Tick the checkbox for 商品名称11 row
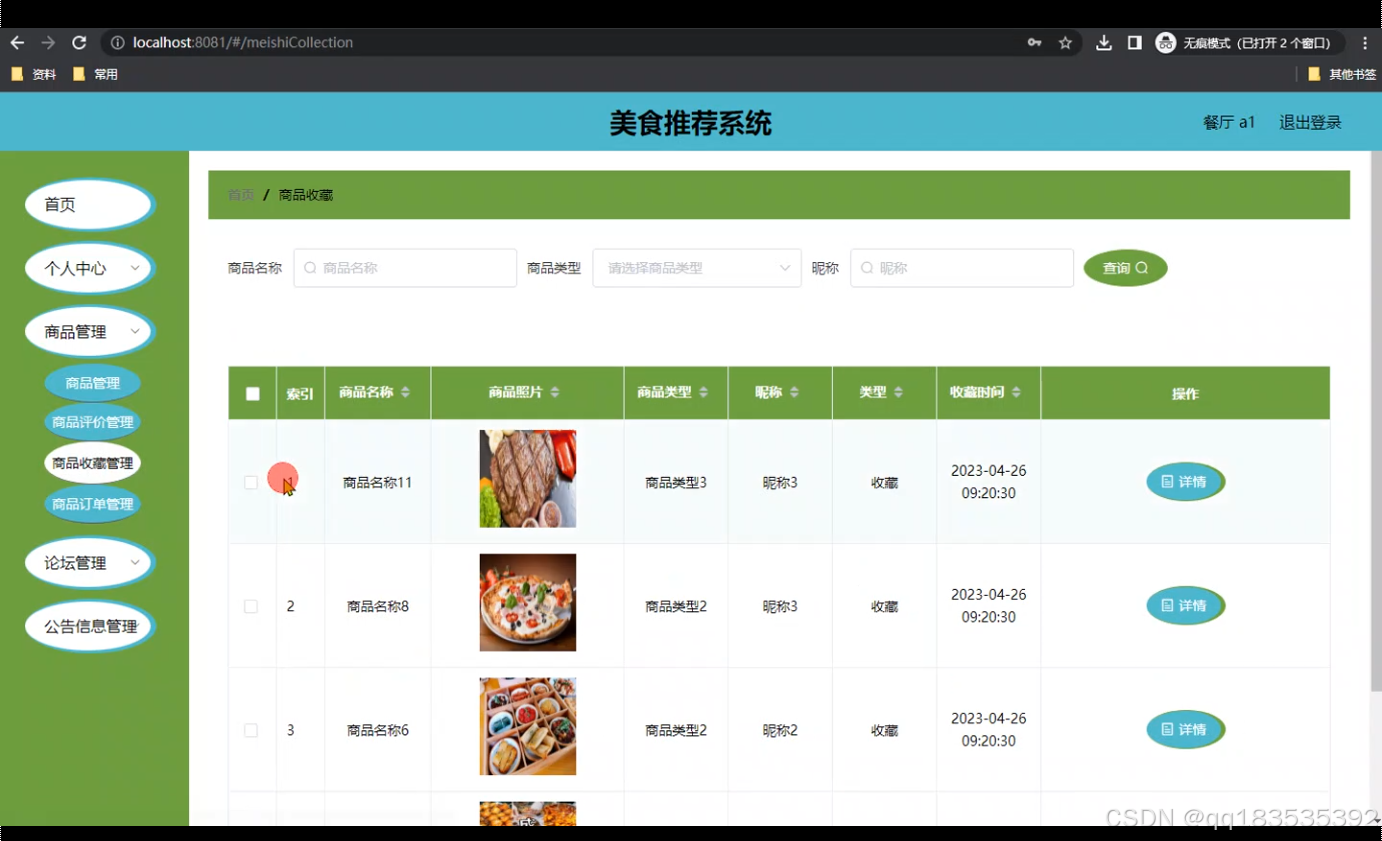Viewport: 1382px width, 841px height. (251, 482)
